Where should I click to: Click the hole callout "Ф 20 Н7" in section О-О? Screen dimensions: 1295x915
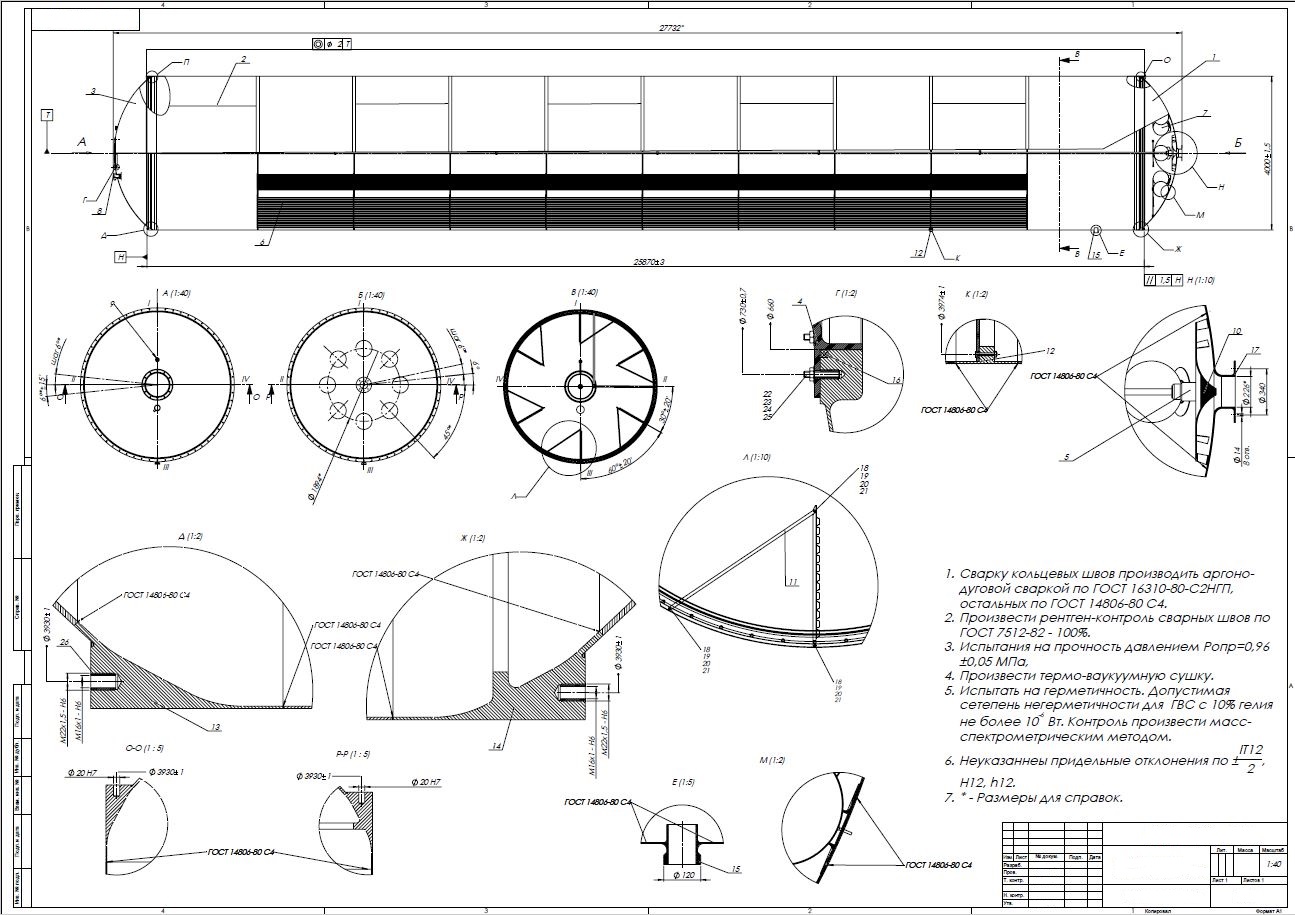81,772
